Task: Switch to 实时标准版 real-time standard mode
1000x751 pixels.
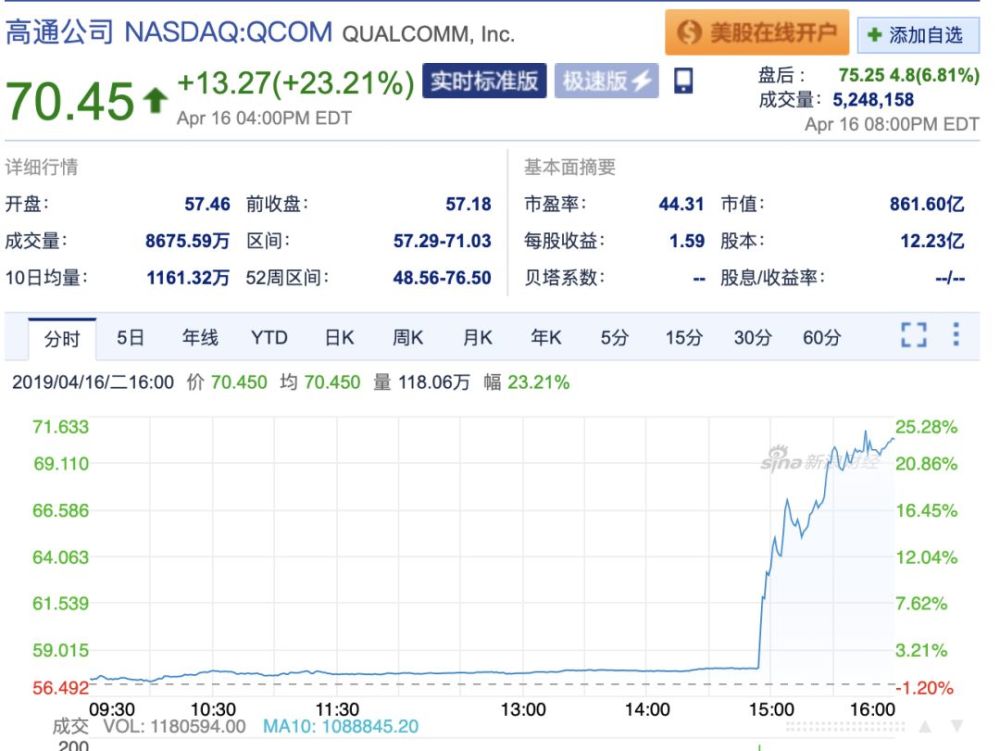Action: (484, 81)
